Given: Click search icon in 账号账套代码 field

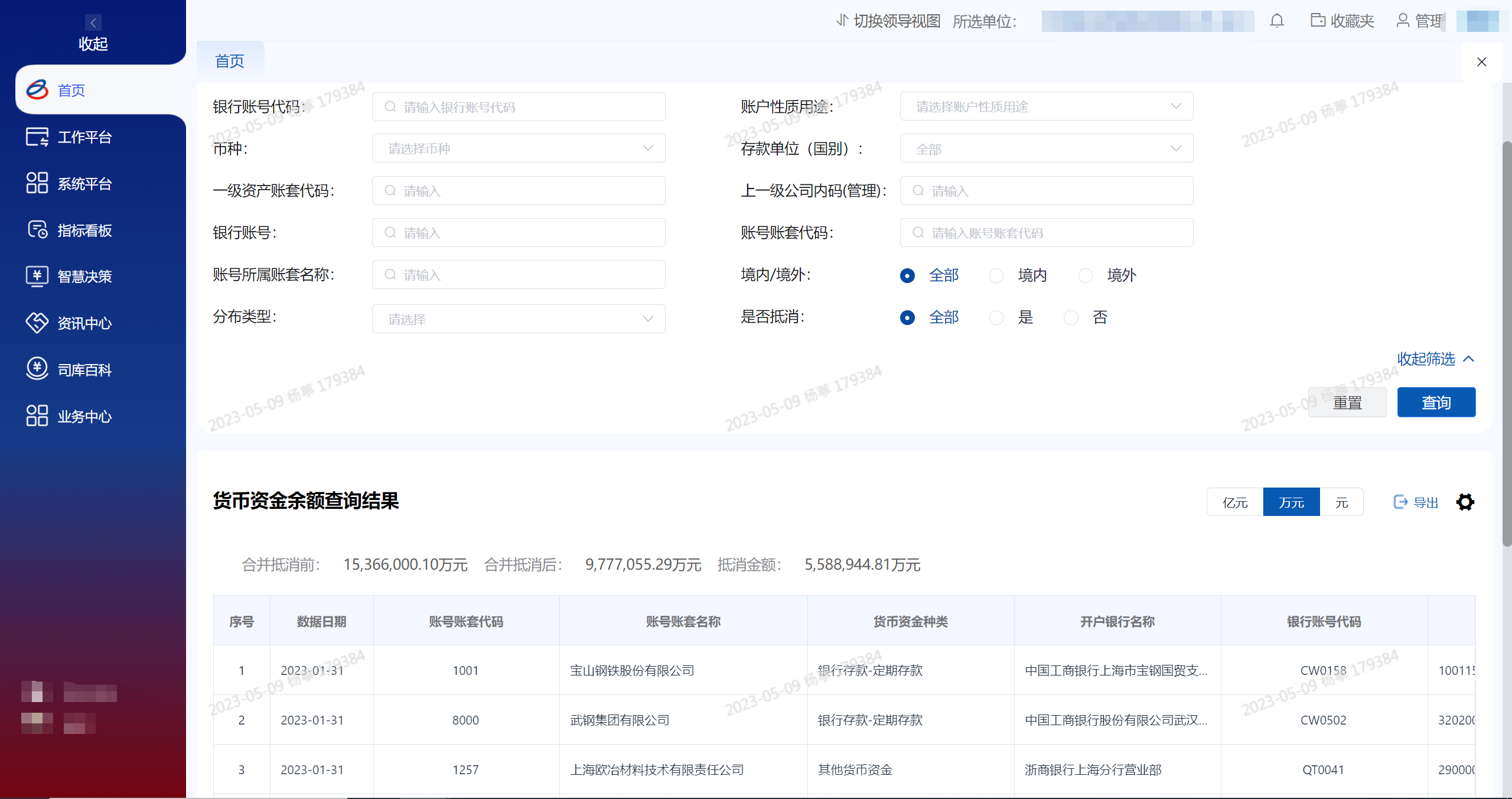Looking at the screenshot, I should pos(918,232).
